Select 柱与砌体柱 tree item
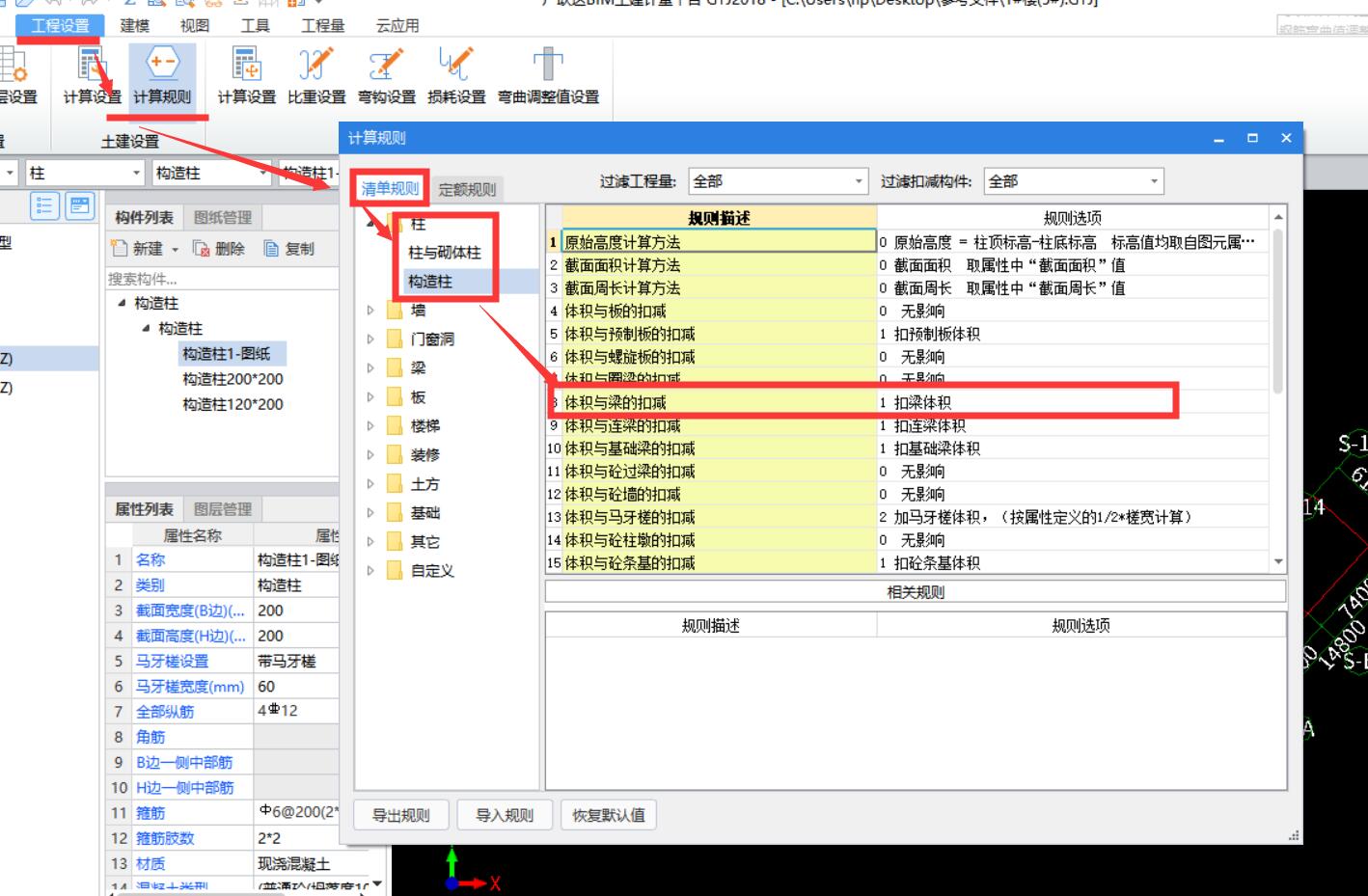Viewport: 1368px width, 896px height. pos(445,253)
